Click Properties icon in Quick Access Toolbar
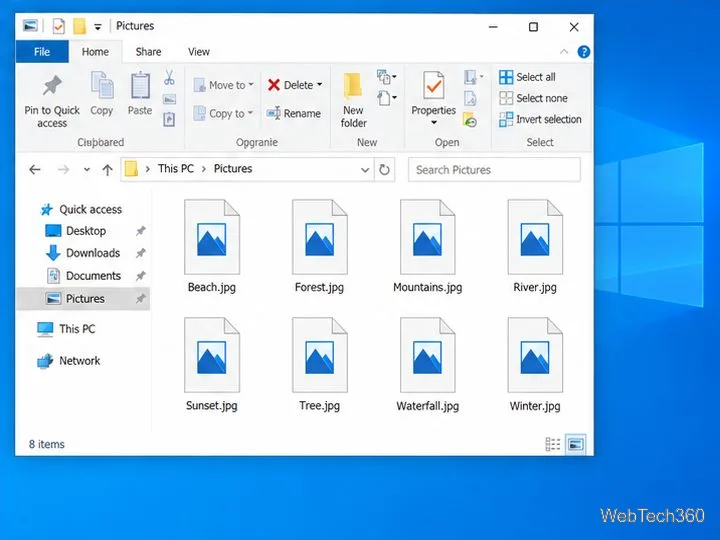Screen dimensions: 720x540 (58, 26)
